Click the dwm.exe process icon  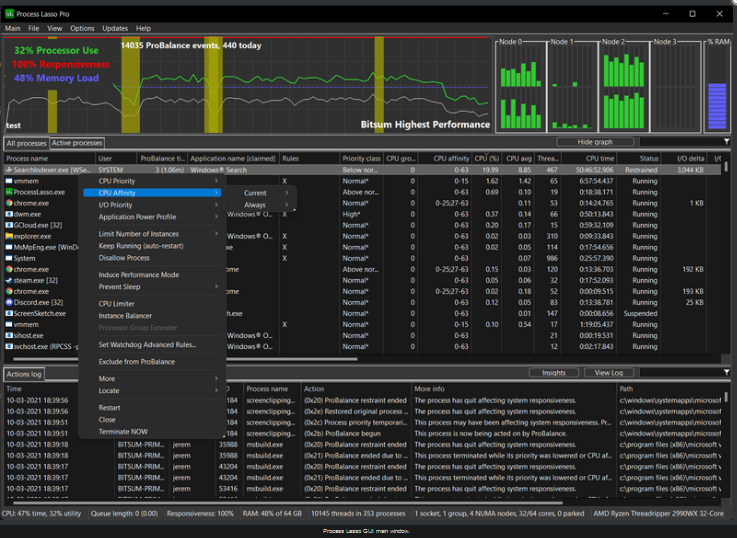9,214
